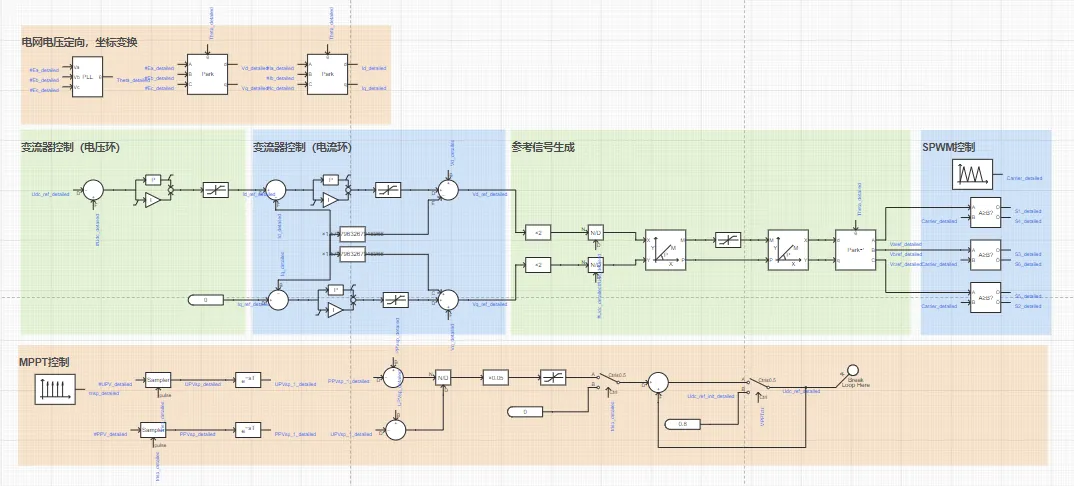
Task: Select the Break Loop Here node
Action: tap(851, 372)
